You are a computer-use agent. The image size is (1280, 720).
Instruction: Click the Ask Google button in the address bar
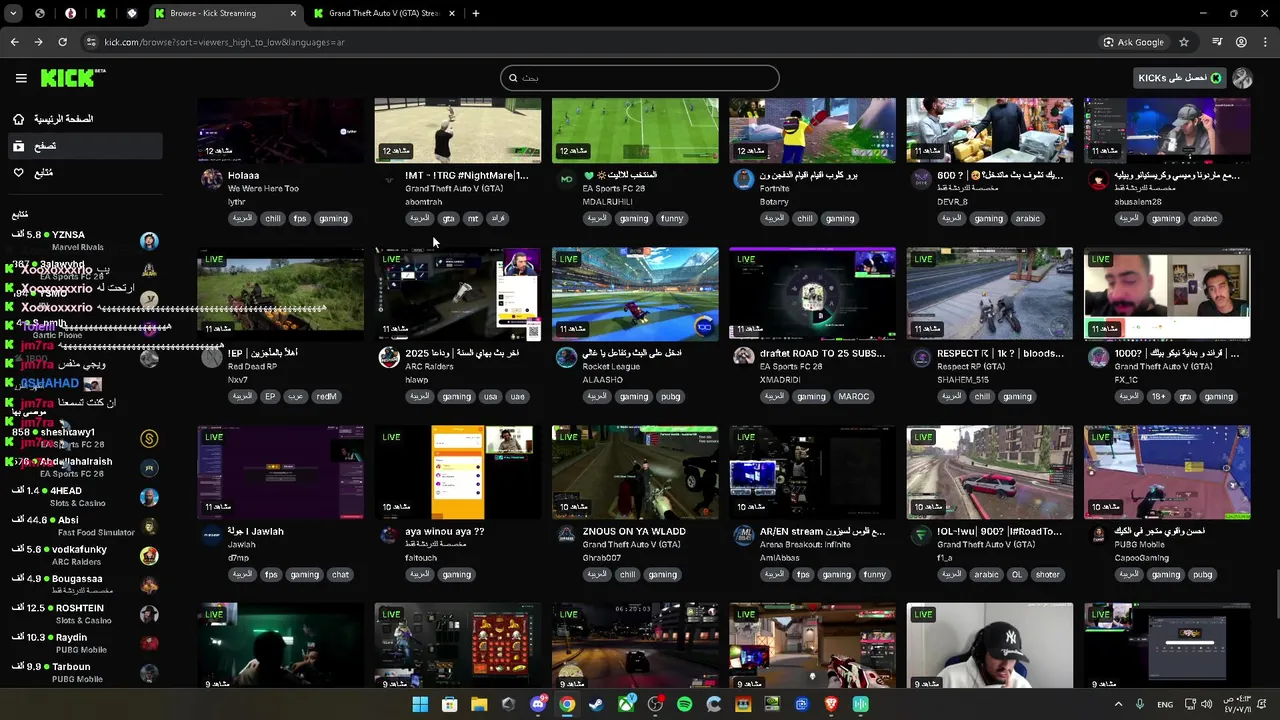[1134, 42]
